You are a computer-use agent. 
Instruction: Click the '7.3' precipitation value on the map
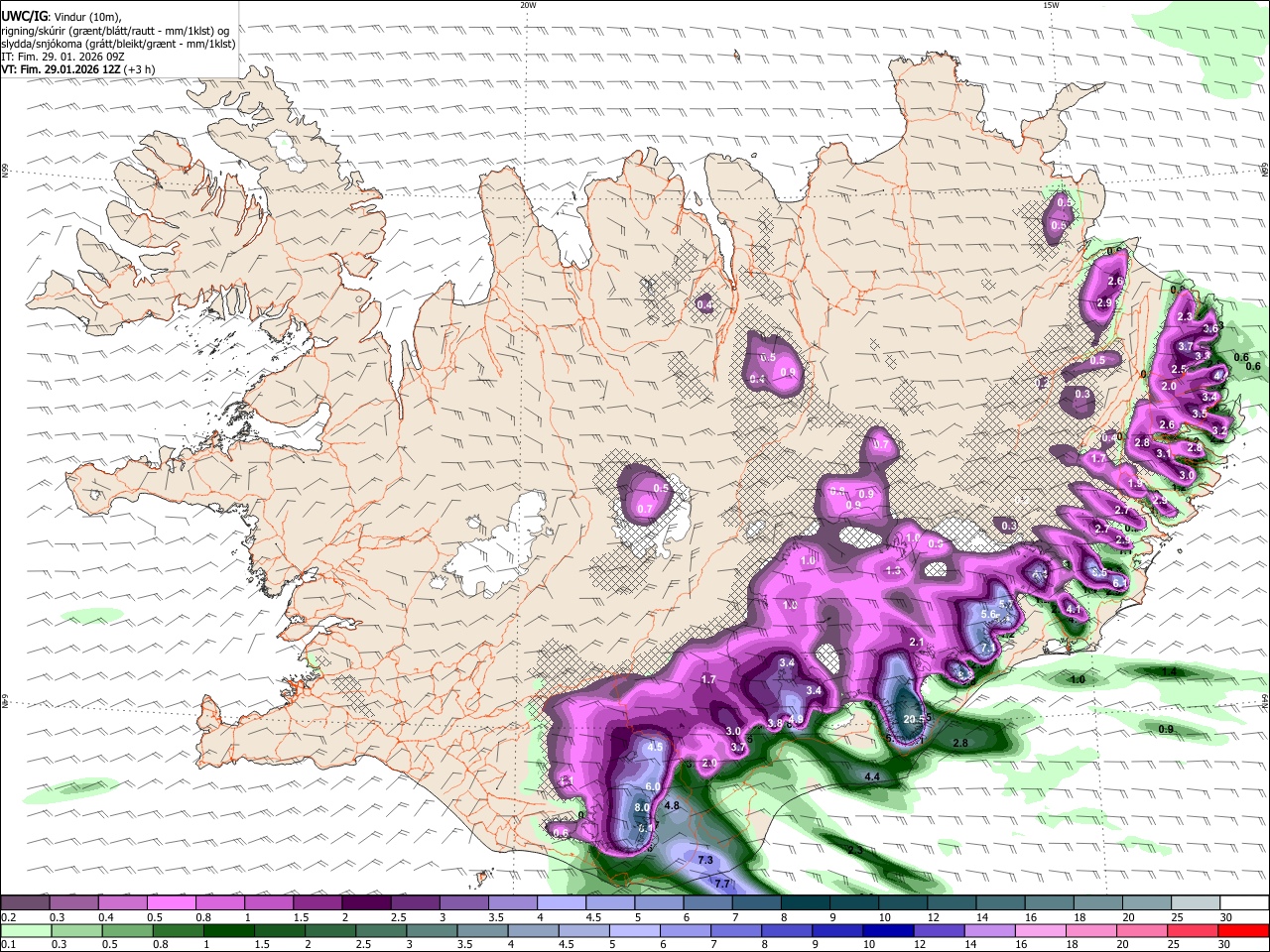[x=706, y=860]
